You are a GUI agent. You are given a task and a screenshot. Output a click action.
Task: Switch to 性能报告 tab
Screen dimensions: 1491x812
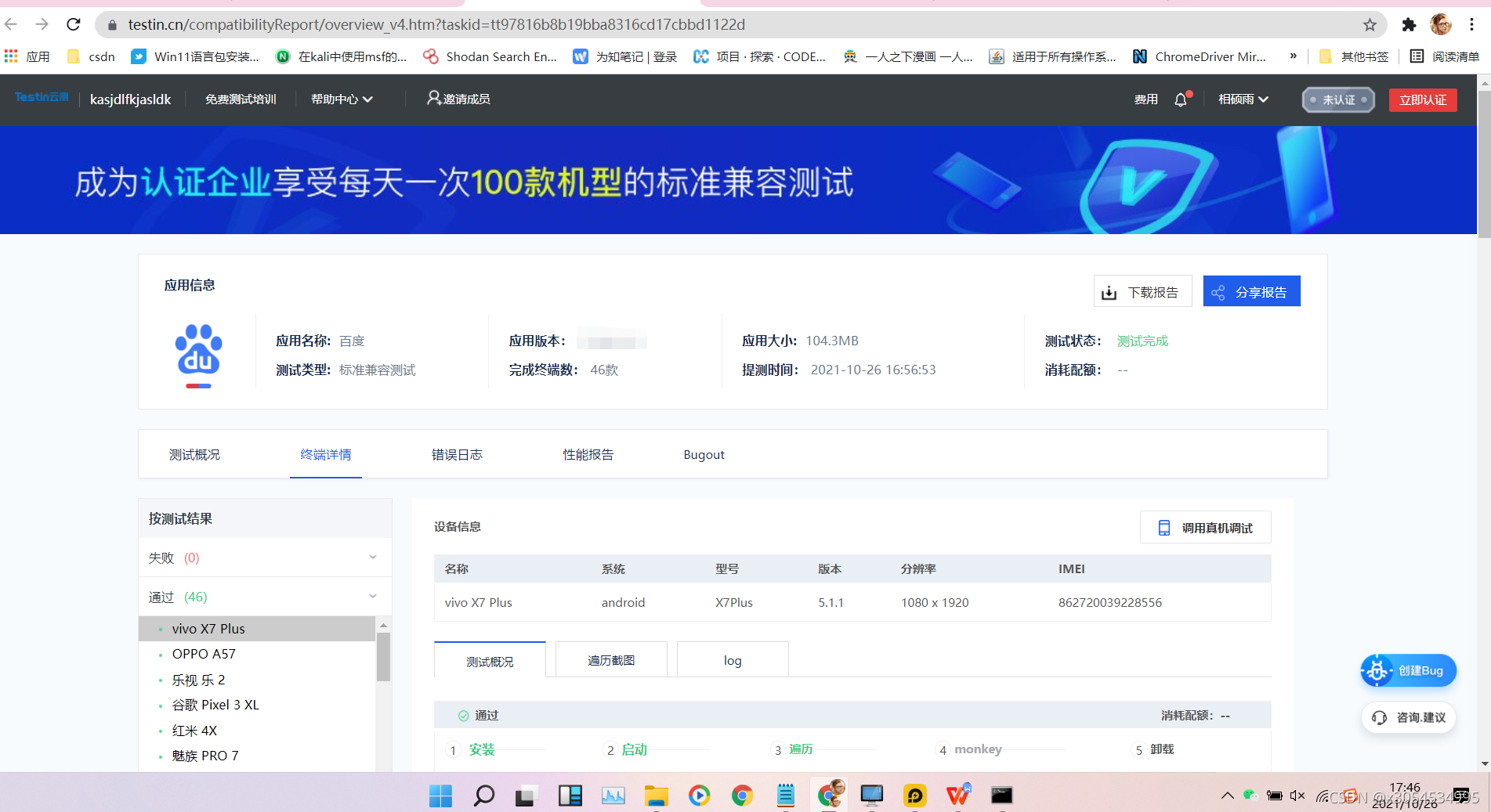pyautogui.click(x=588, y=454)
